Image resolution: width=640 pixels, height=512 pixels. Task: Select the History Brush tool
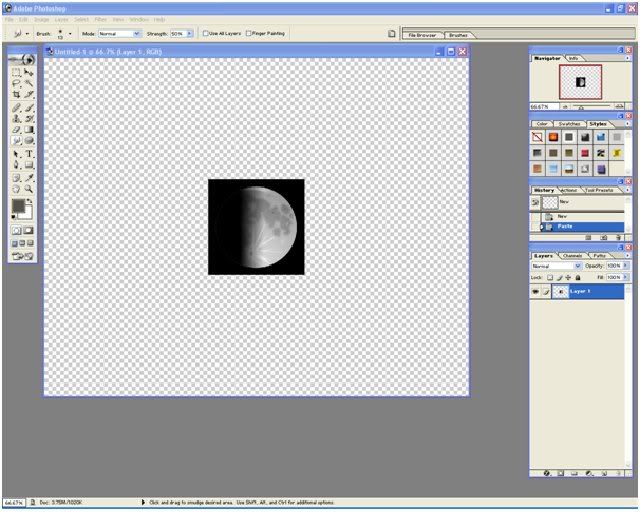29,119
